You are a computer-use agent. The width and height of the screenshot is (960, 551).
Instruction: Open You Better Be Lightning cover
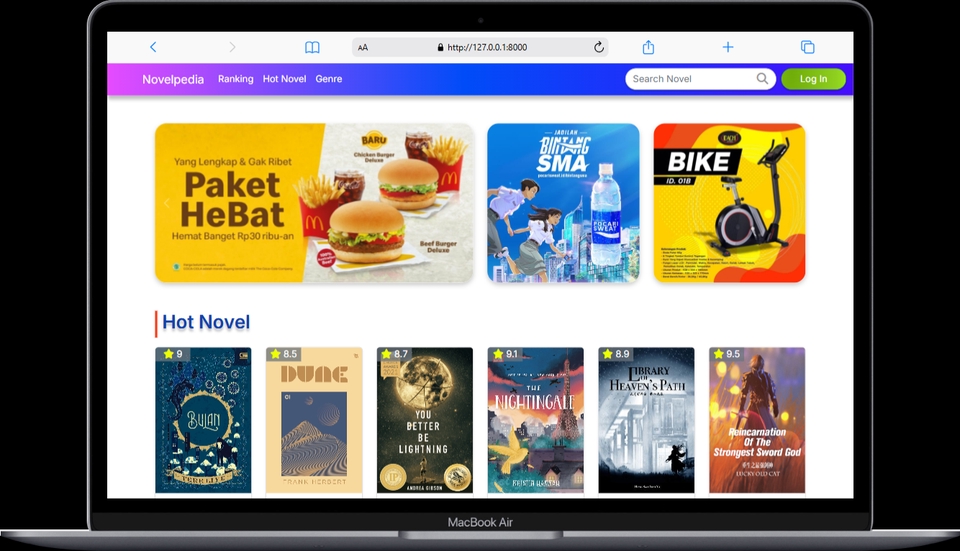(x=425, y=421)
